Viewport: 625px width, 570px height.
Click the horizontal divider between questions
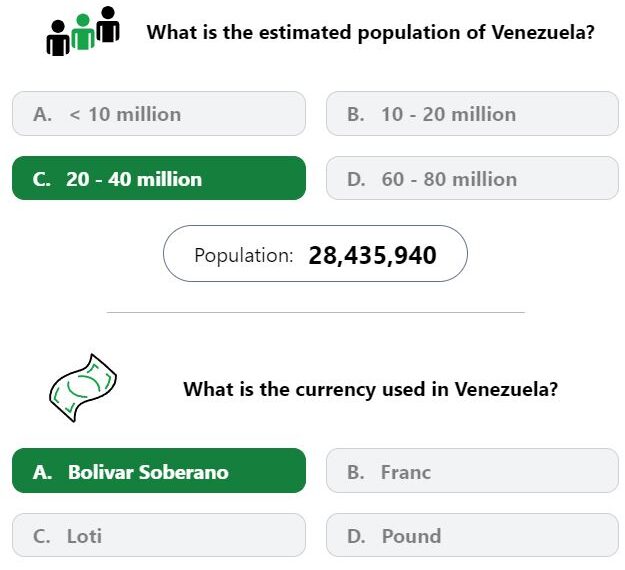point(316,313)
